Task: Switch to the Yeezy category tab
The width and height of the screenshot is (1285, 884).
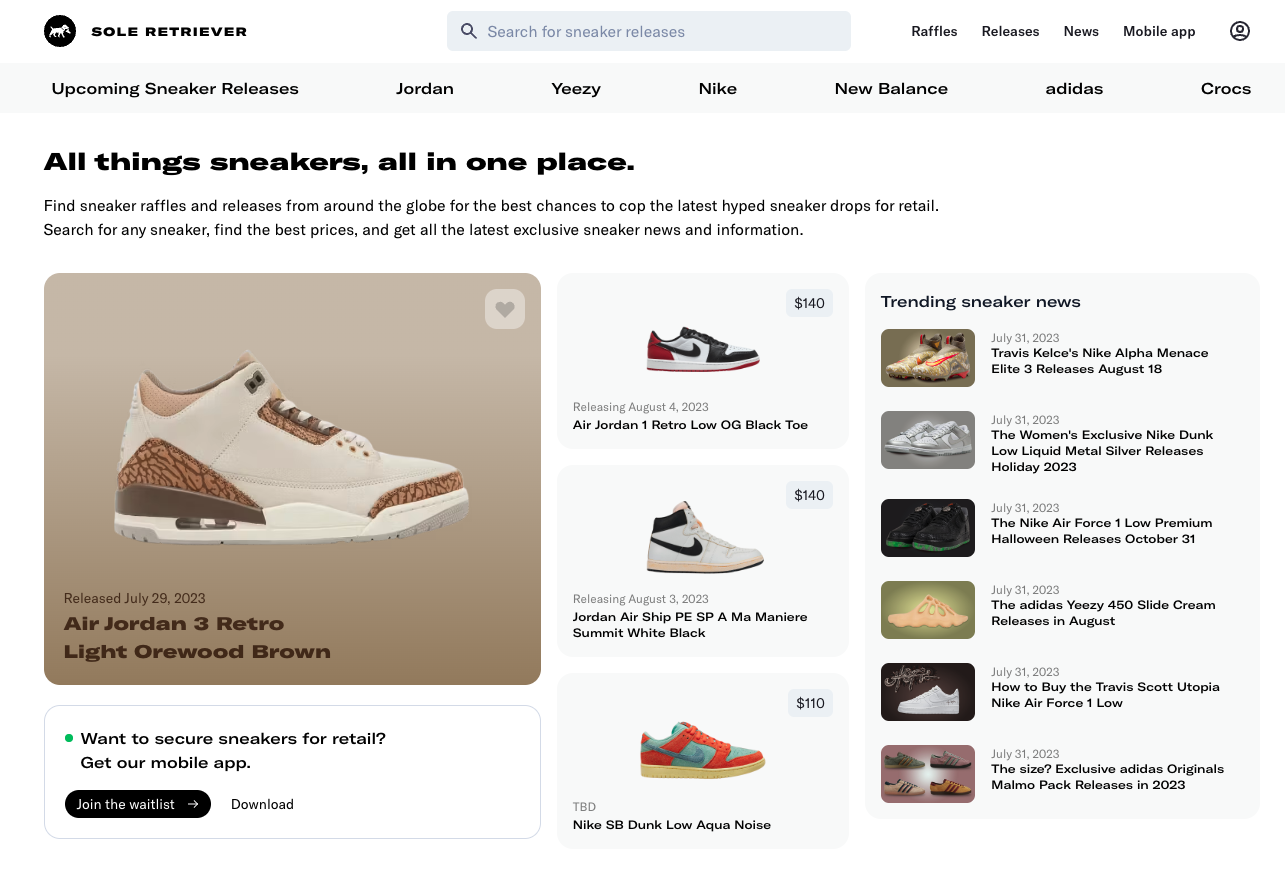Action: [576, 88]
